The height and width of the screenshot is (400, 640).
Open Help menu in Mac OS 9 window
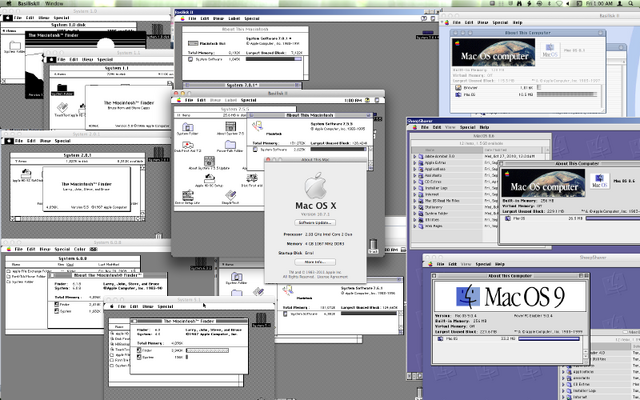coord(500,264)
